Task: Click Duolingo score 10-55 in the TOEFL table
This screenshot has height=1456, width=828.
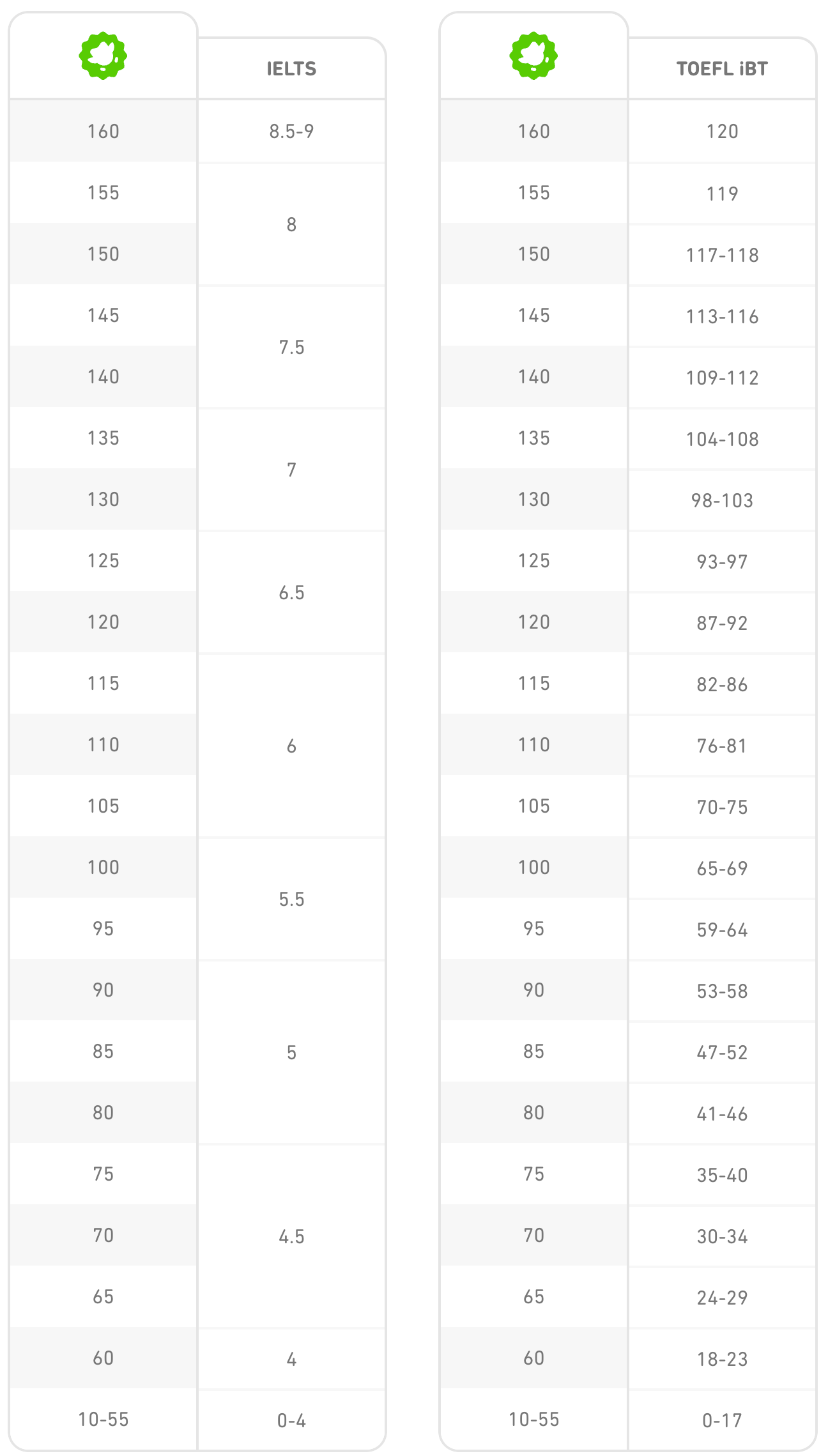Action: 533,1420
